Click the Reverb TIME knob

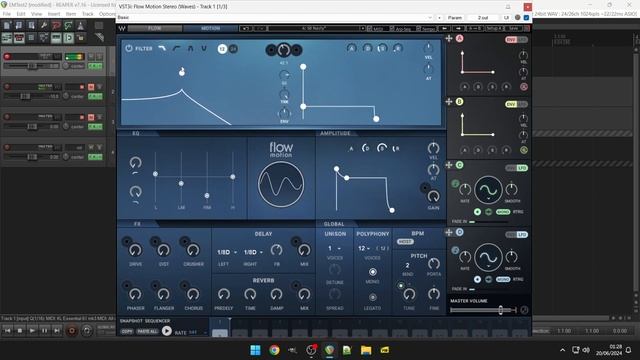click(x=250, y=294)
